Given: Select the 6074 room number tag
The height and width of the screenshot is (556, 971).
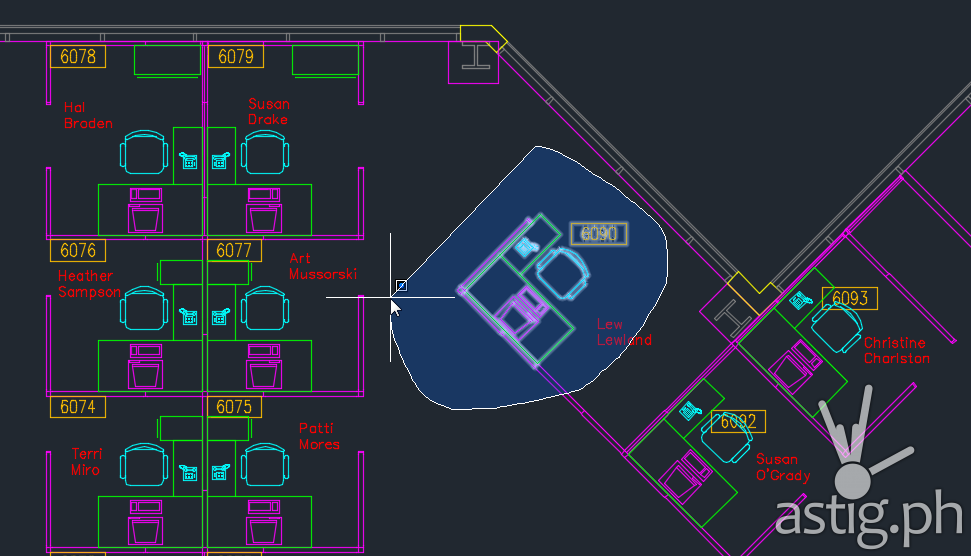Looking at the screenshot, I should [78, 407].
